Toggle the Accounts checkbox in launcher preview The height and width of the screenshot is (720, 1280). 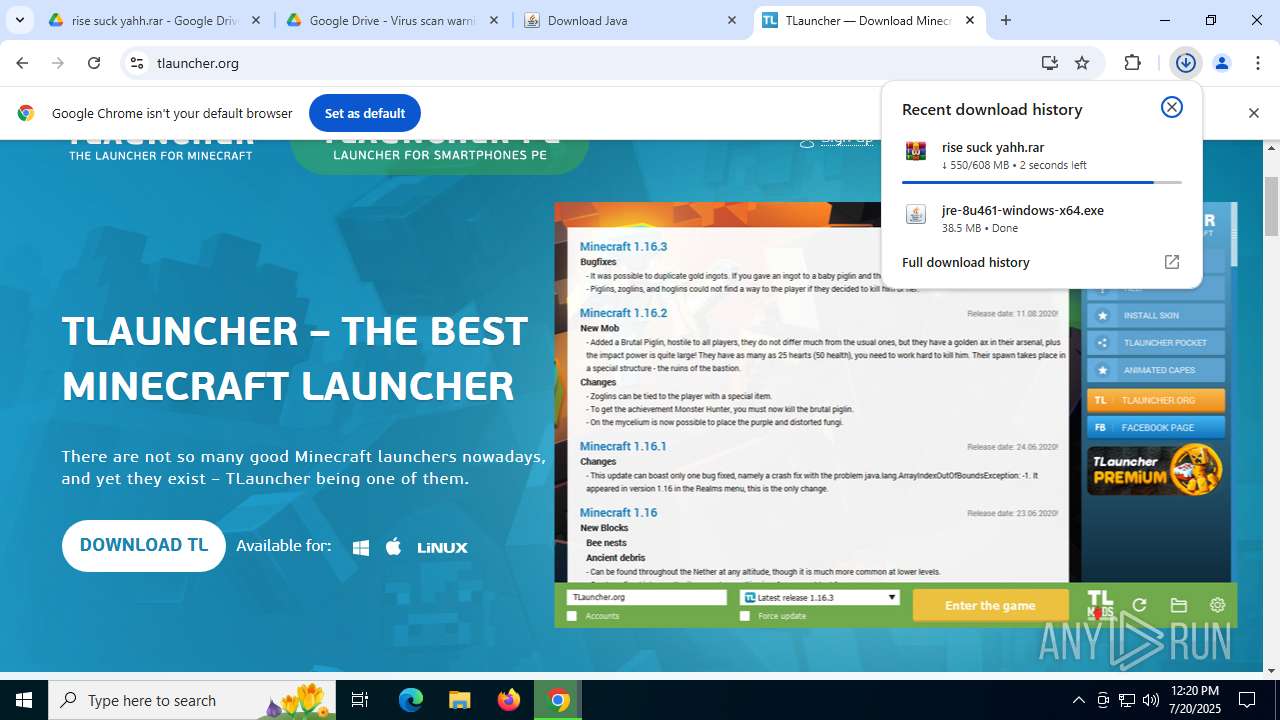572,616
